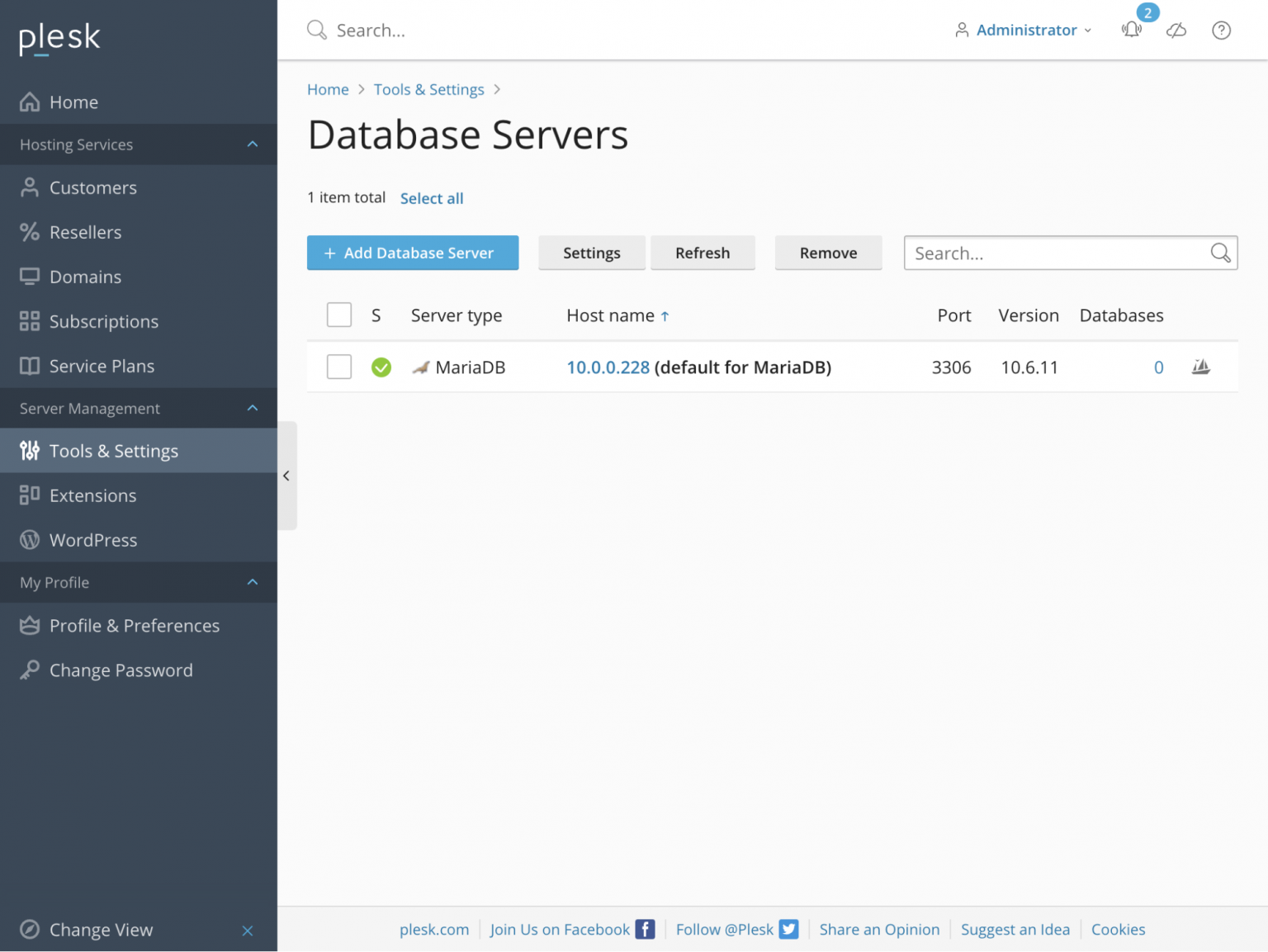Check the MariaDB server row checkbox
Screen dimensions: 1268x952
coord(339,367)
